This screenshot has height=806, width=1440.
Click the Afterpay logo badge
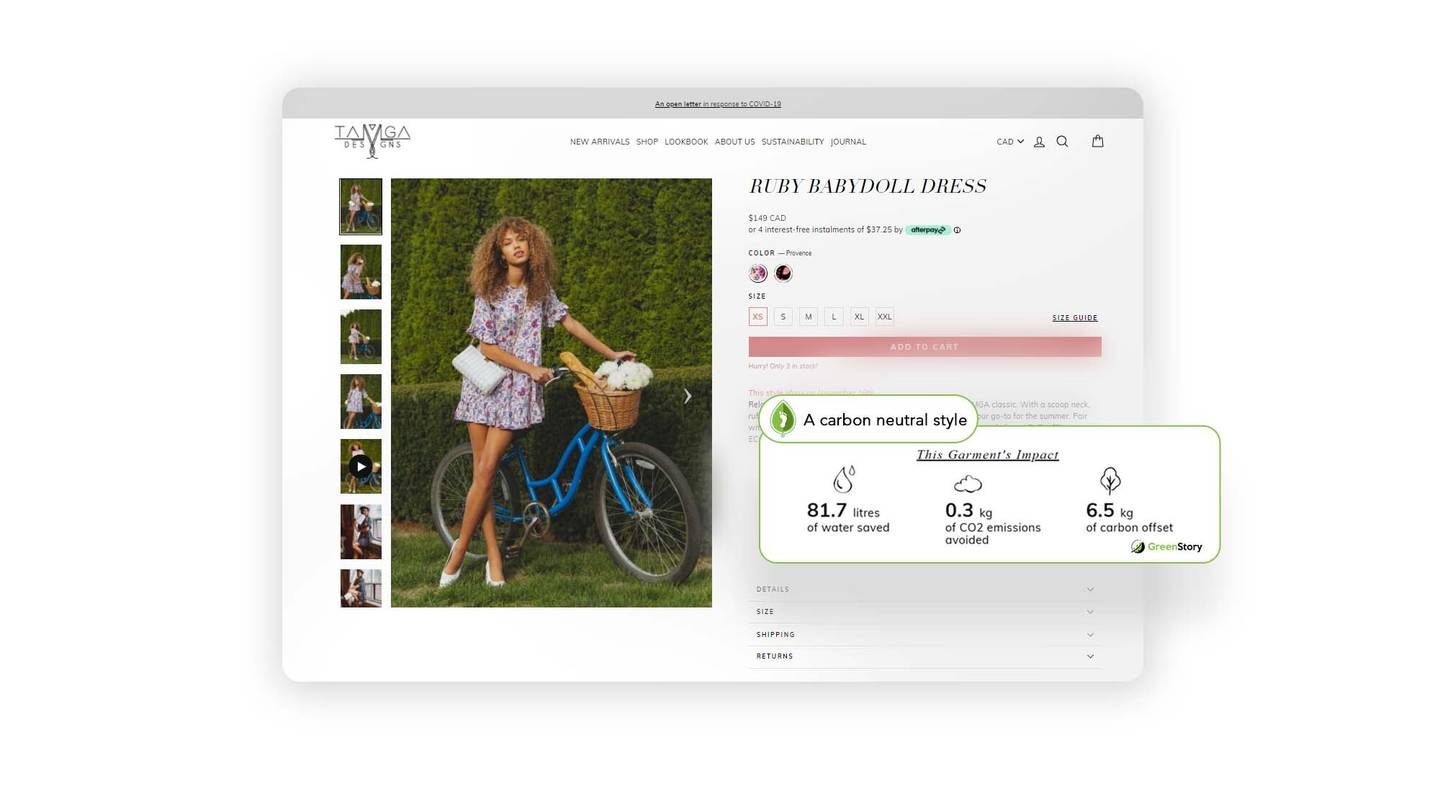click(x=928, y=230)
